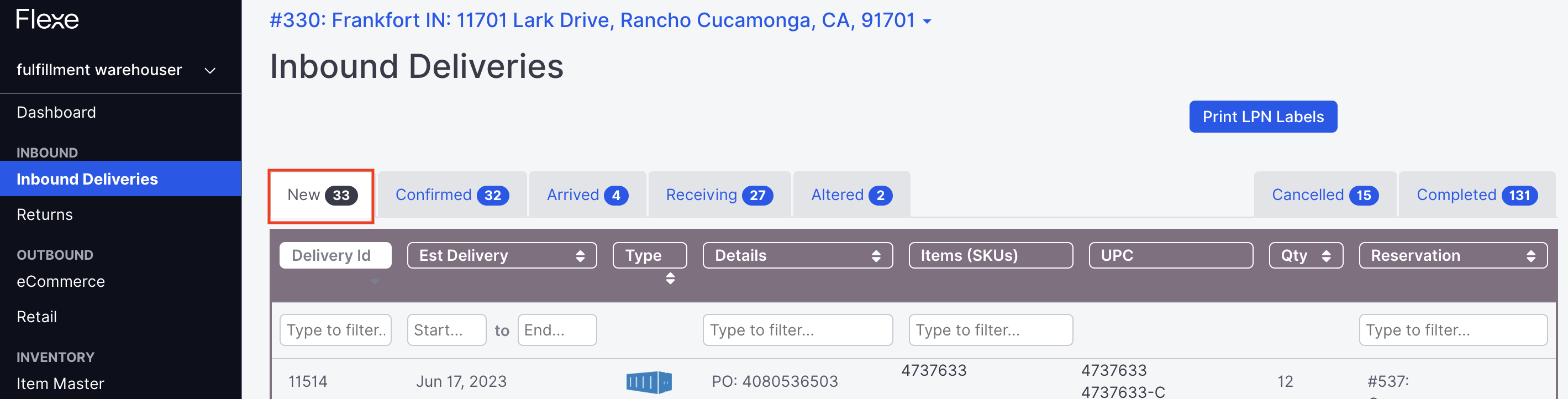Viewport: 1568px width, 399px height.
Task: Click the Details column sort icon
Action: [x=876, y=255]
